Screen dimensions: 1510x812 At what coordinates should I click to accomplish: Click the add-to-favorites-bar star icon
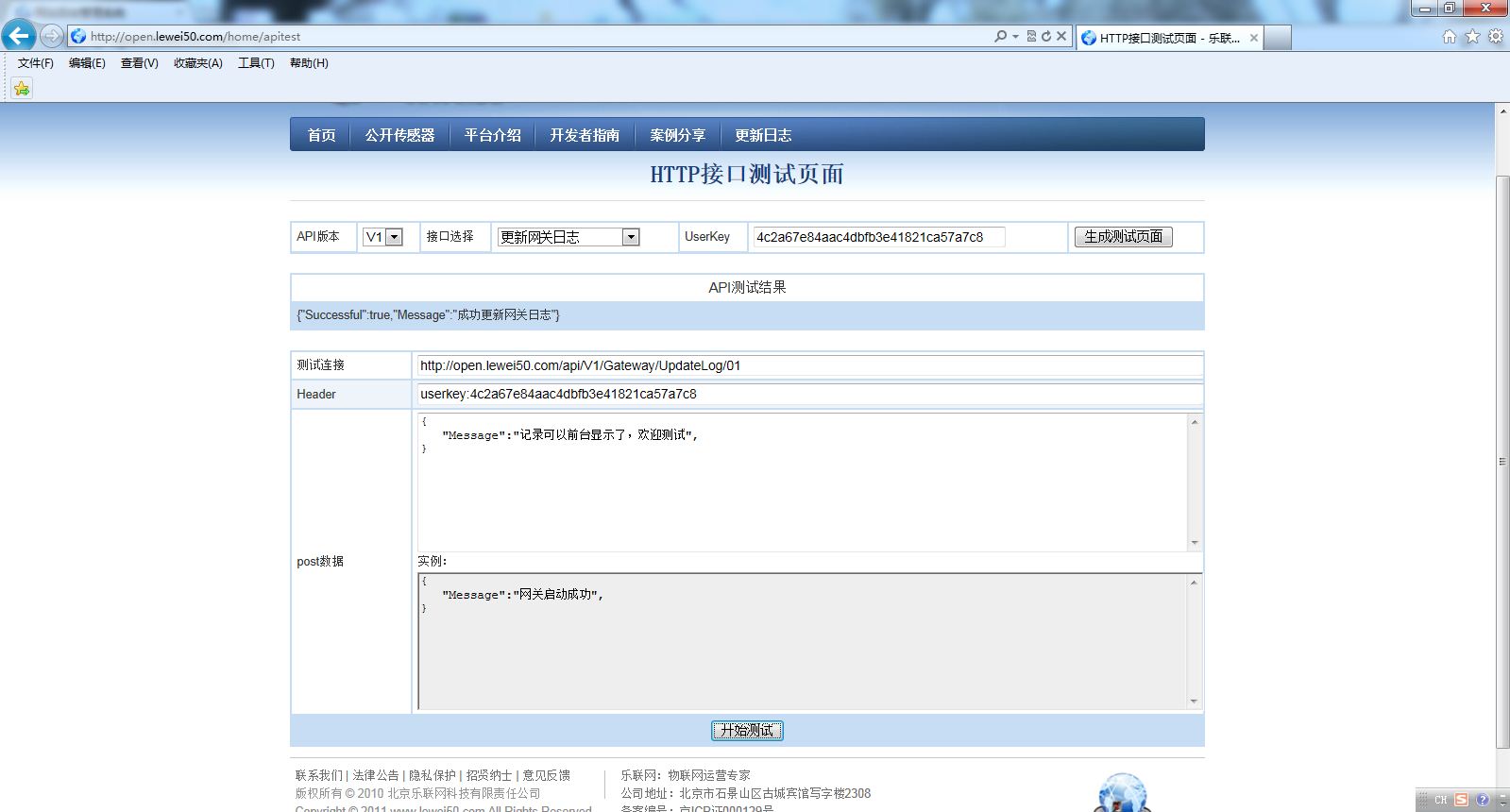(x=22, y=89)
